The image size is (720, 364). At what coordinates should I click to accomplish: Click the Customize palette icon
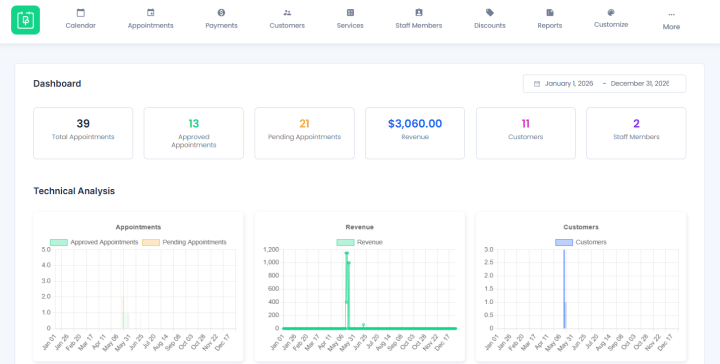611,13
